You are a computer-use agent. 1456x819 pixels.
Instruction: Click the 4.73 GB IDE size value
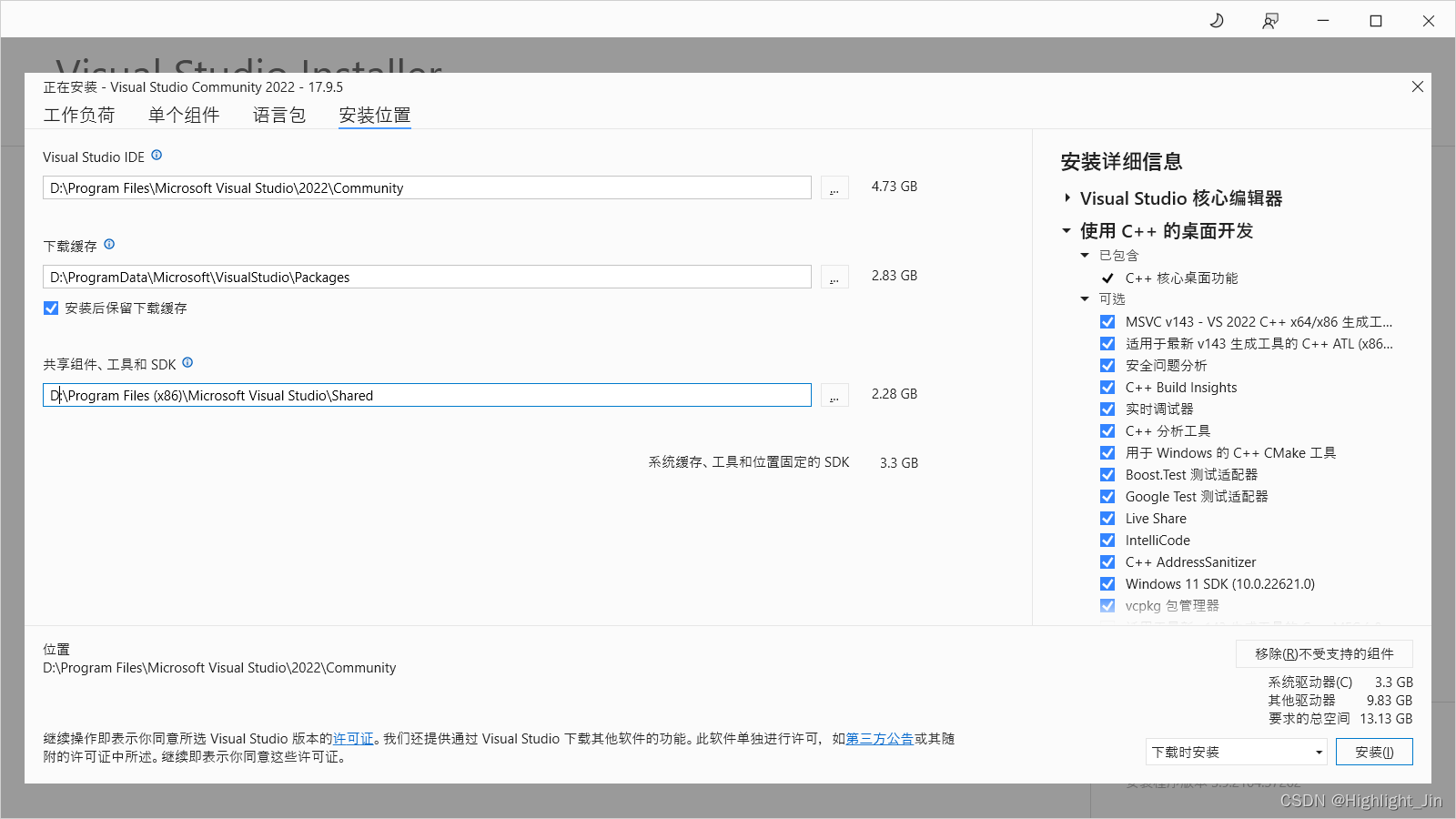tap(895, 187)
